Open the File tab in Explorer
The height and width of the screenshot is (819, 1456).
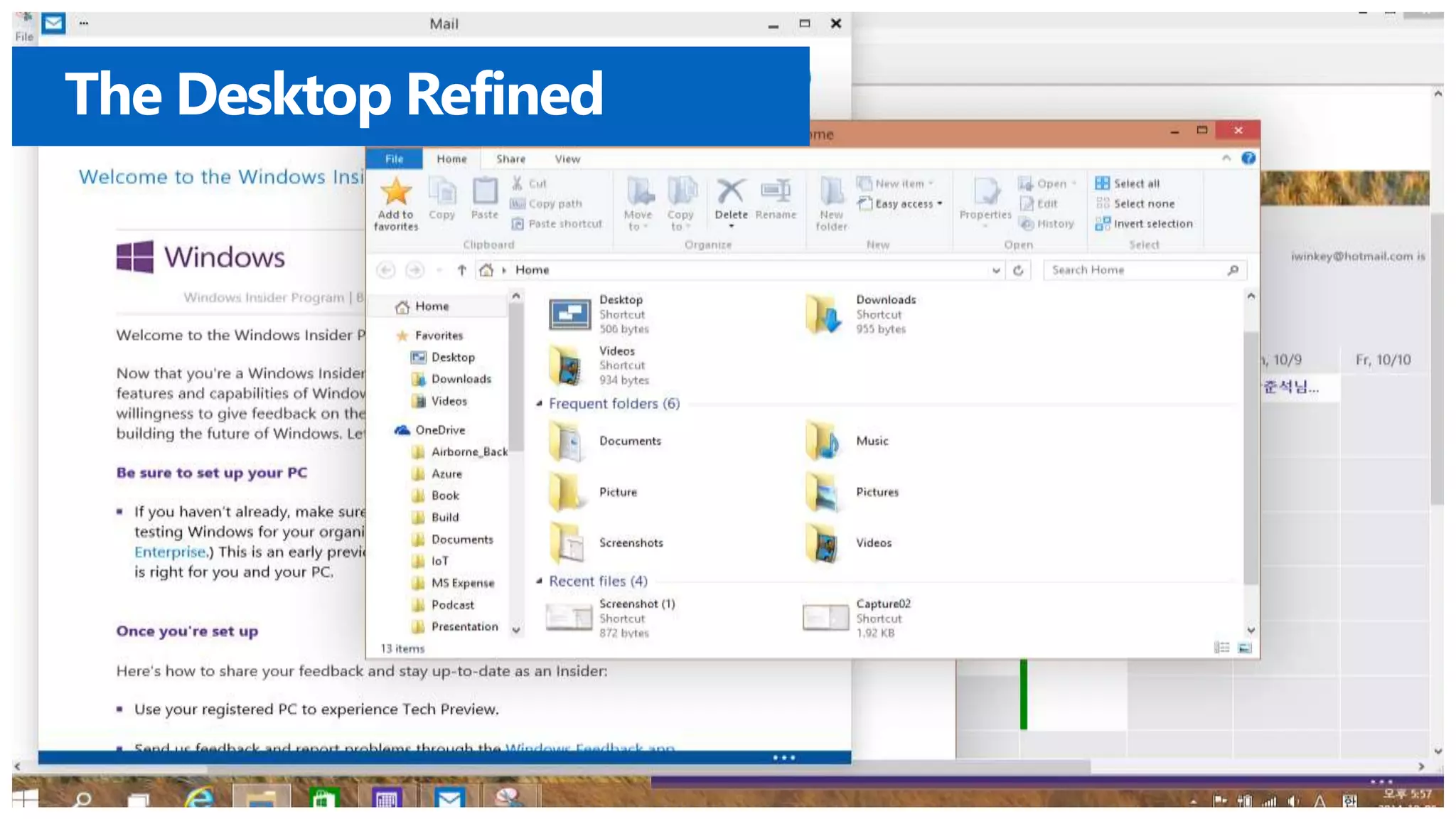(x=395, y=159)
